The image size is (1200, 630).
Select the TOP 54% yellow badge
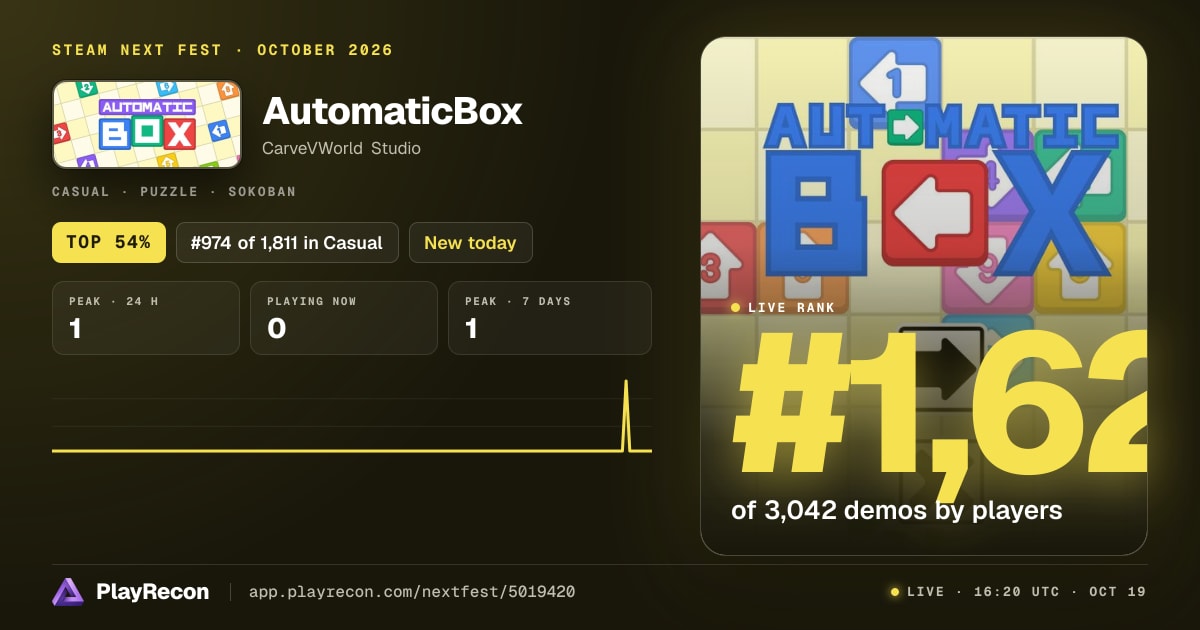pyautogui.click(x=109, y=242)
